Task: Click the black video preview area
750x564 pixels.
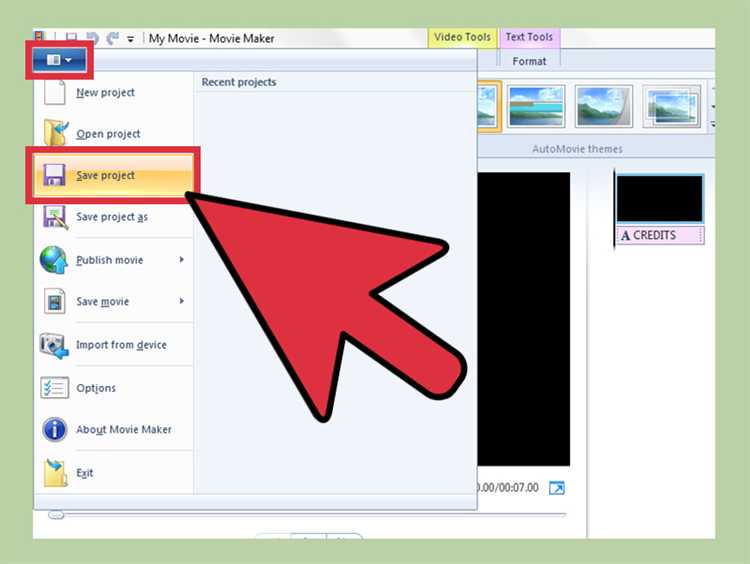Action: click(524, 319)
